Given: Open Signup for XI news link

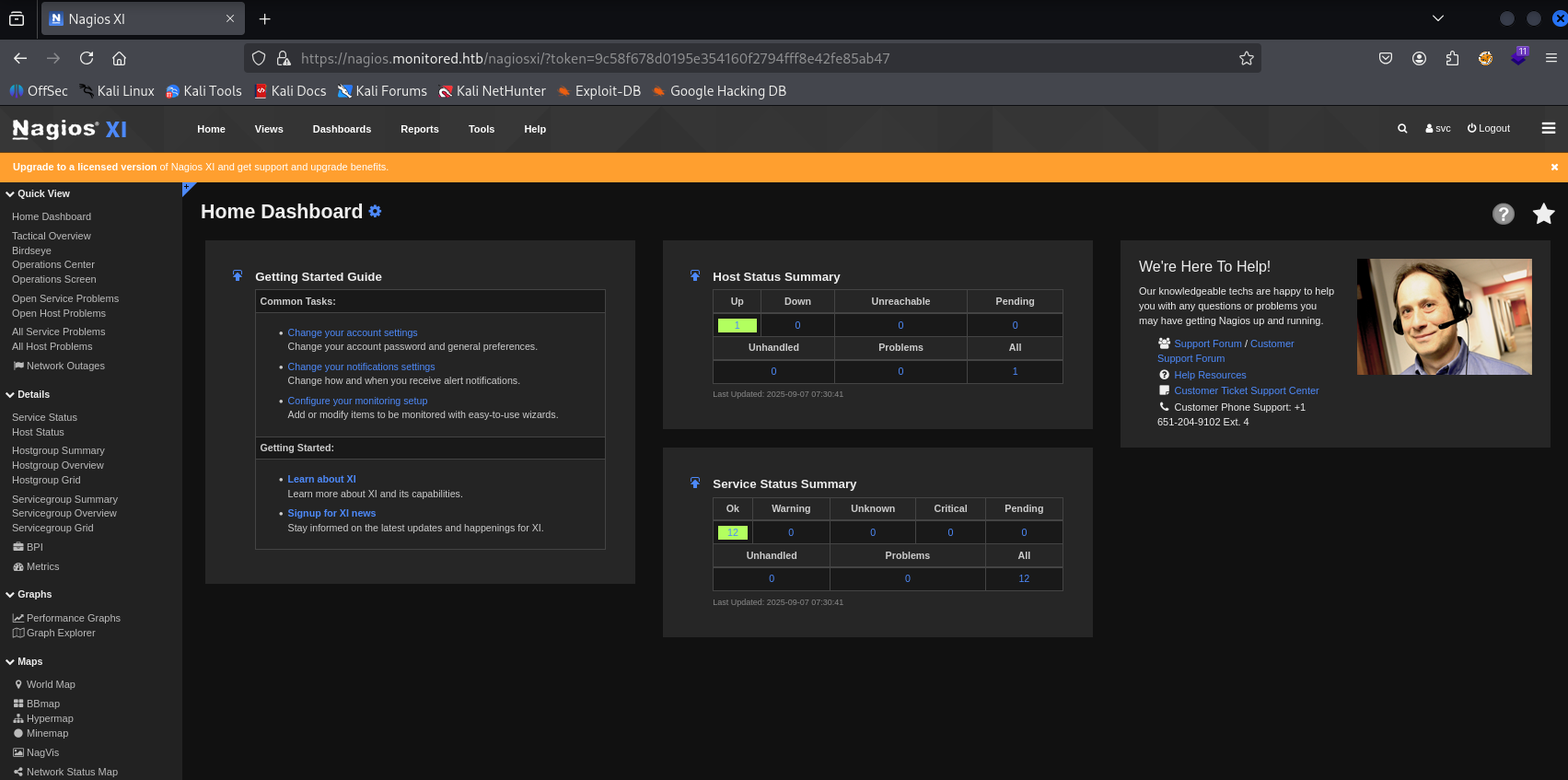Looking at the screenshot, I should [x=331, y=513].
